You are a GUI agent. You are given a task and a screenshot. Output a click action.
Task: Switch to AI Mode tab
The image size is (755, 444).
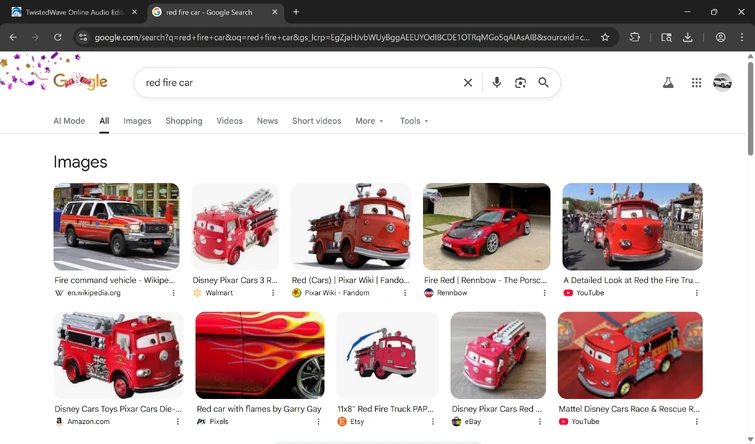(x=69, y=121)
